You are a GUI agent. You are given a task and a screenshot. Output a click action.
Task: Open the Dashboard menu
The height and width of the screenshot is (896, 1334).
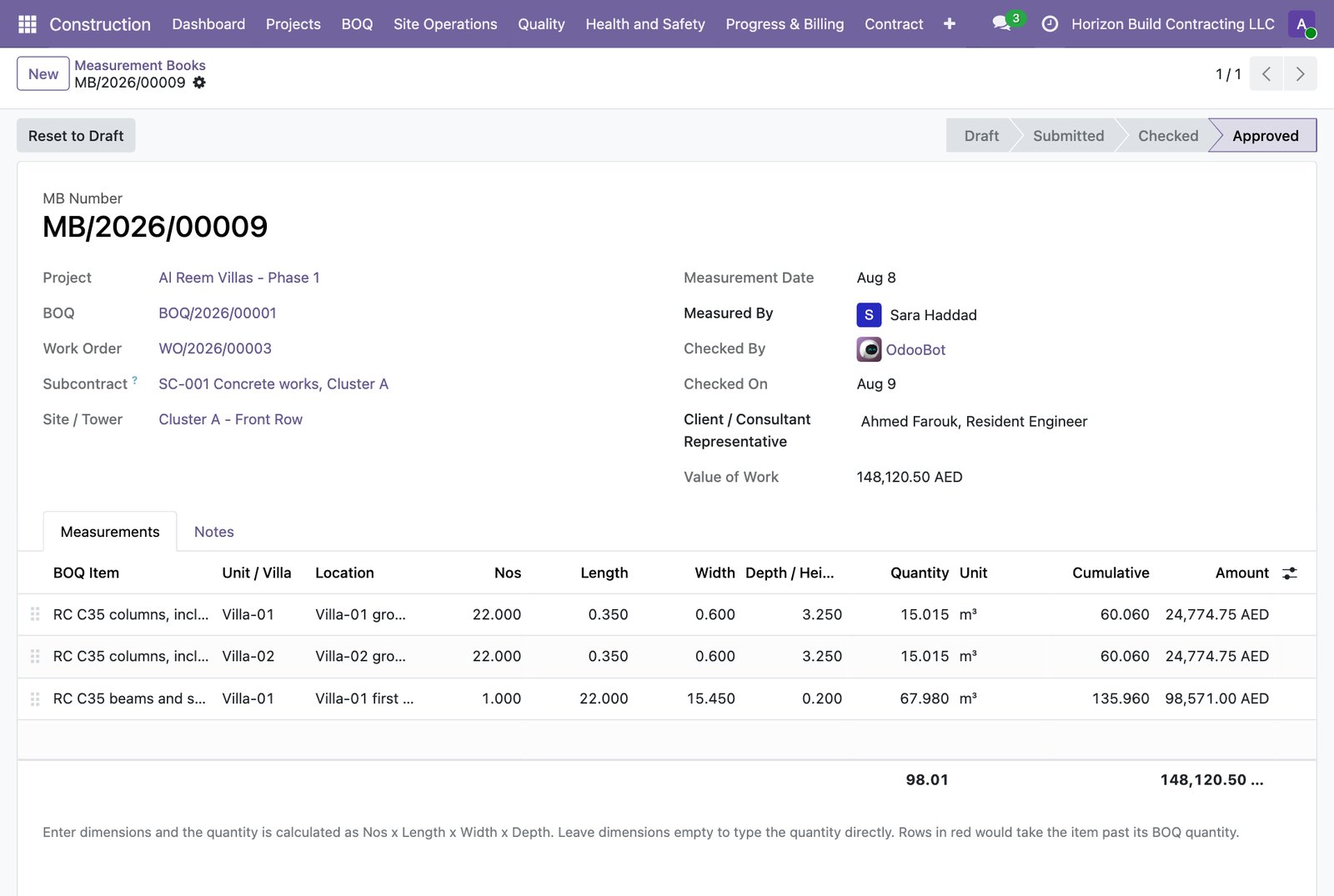point(208,24)
